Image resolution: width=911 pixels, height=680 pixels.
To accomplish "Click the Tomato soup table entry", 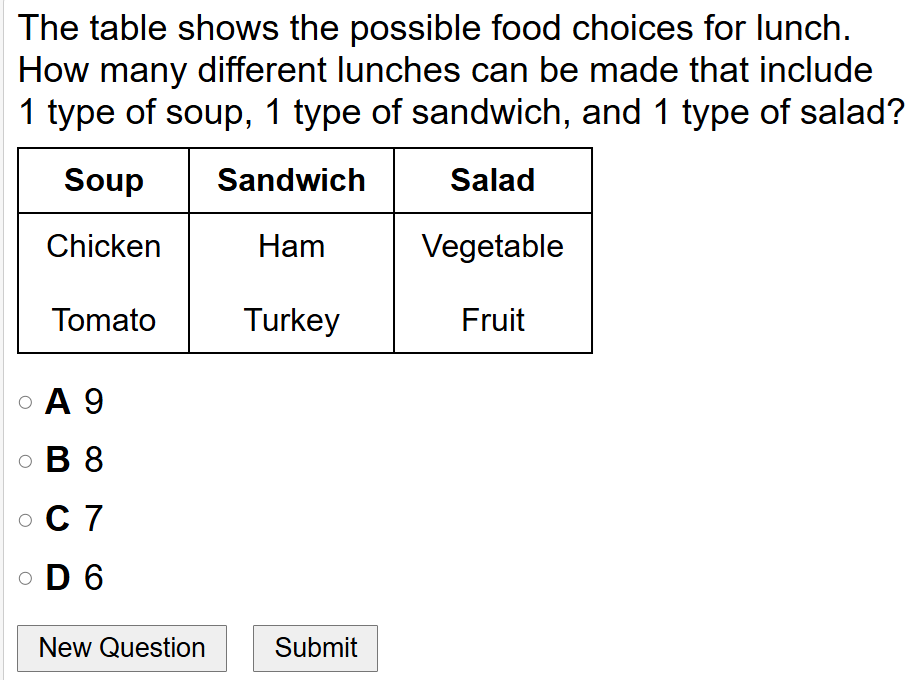I will click(x=104, y=320).
